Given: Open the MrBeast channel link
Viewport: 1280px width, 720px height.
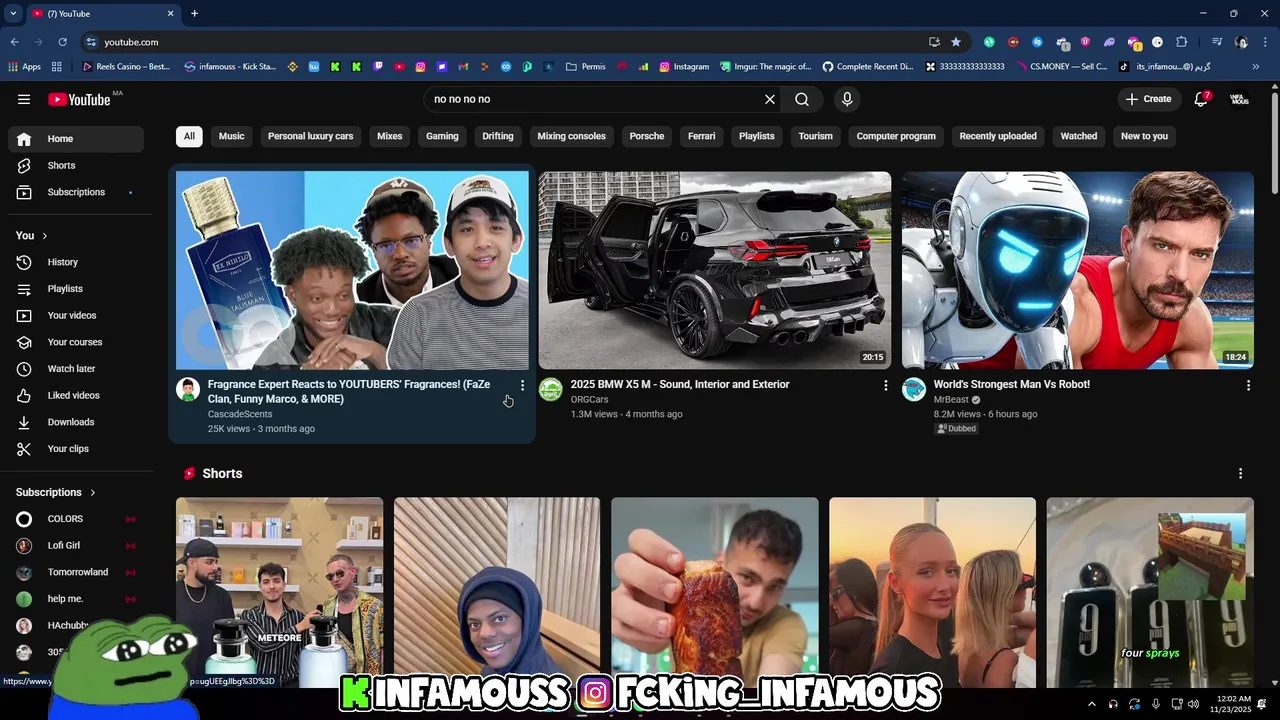Looking at the screenshot, I should 951,399.
